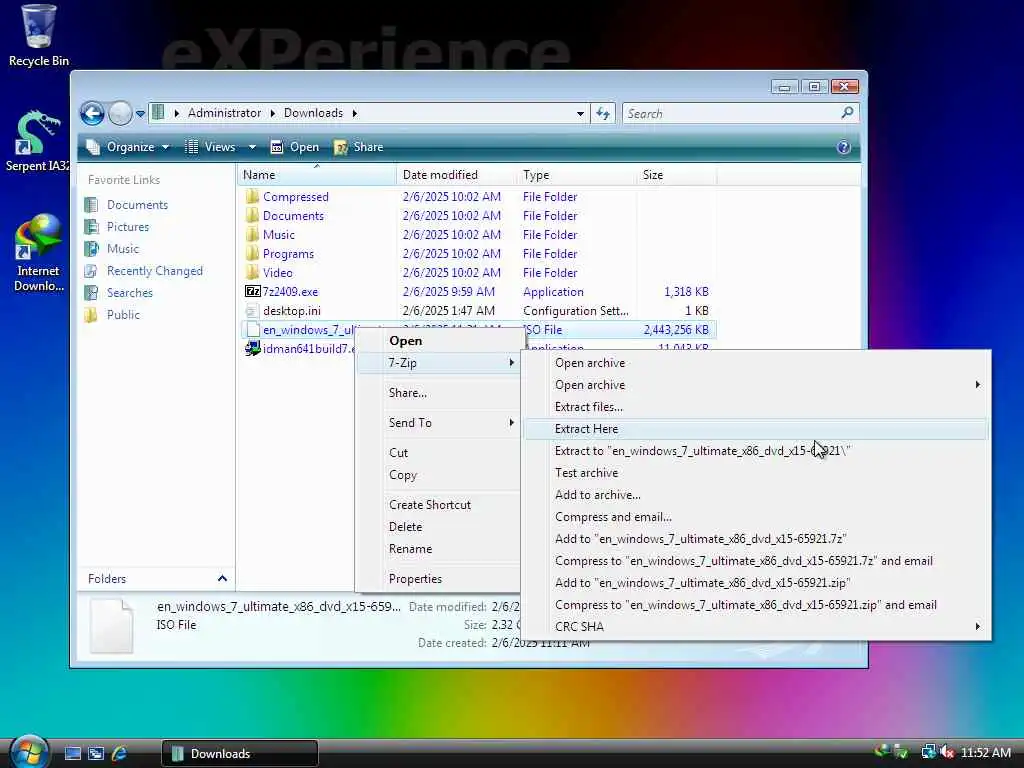
Task: Open the Explorer Help question mark icon
Action: [843, 147]
